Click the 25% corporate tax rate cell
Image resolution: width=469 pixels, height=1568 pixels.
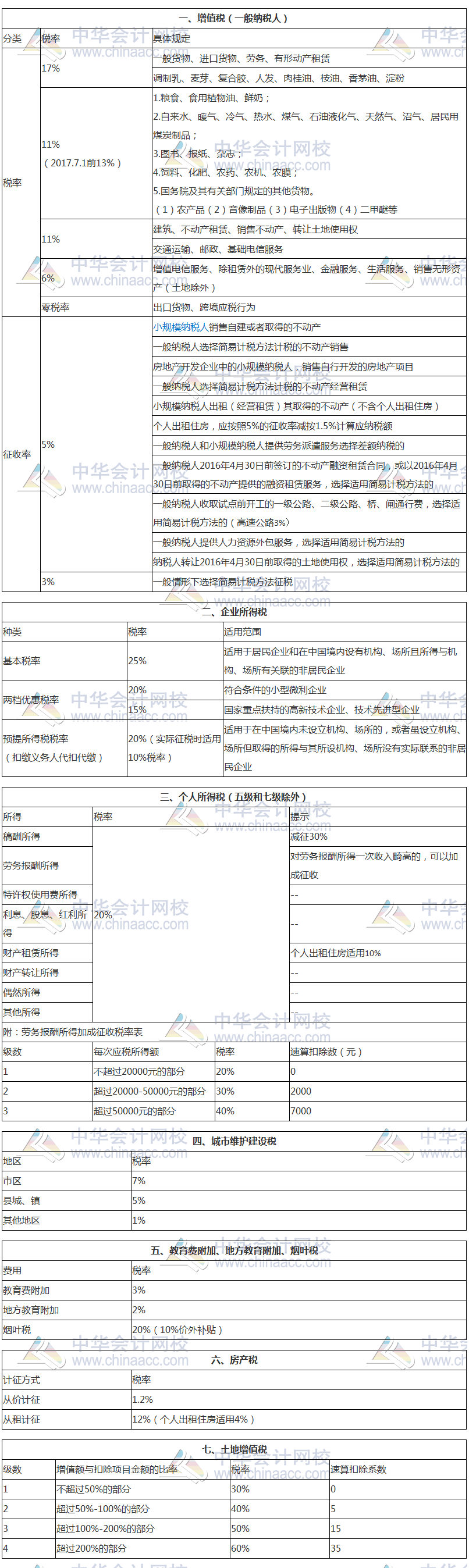point(137,661)
